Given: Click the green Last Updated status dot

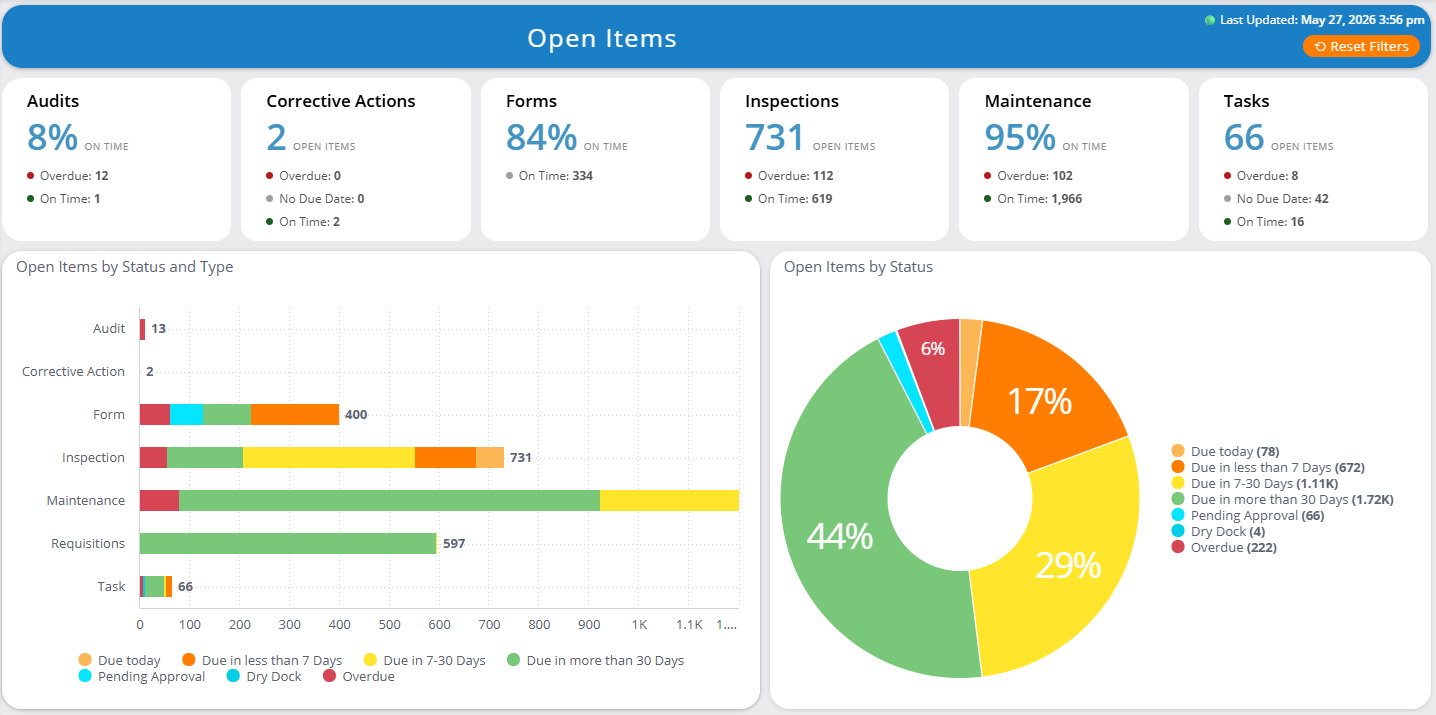Looking at the screenshot, I should point(1210,20).
